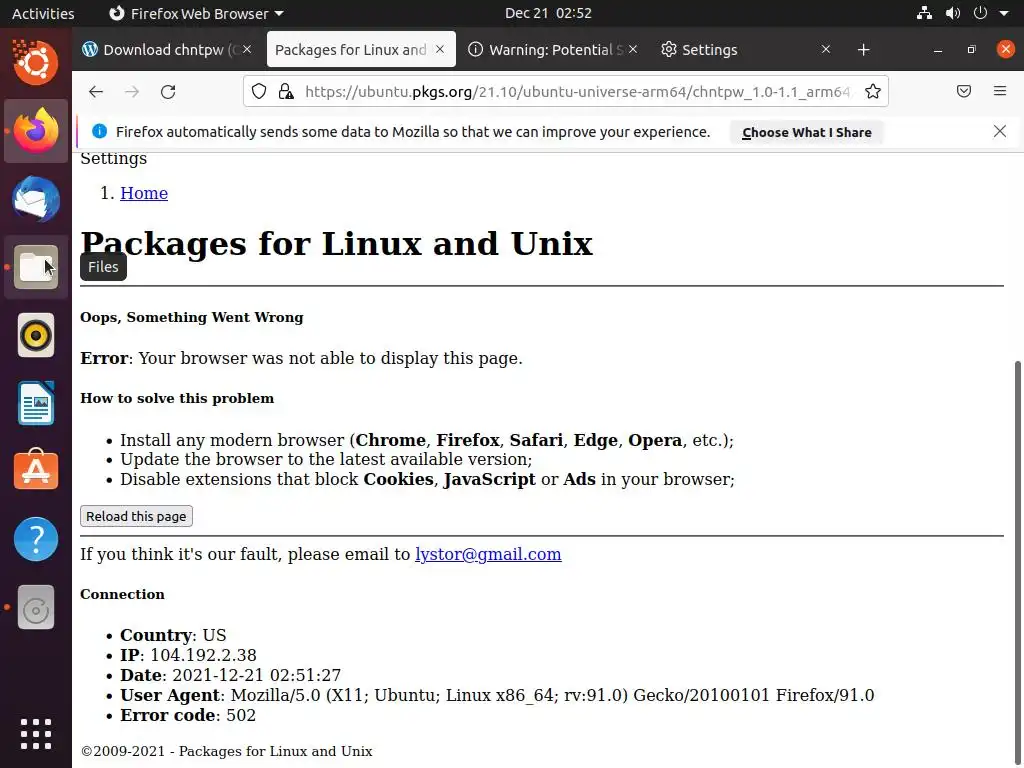This screenshot has width=1024, height=768.
Task: Bookmark this page with the star icon
Action: (x=873, y=92)
